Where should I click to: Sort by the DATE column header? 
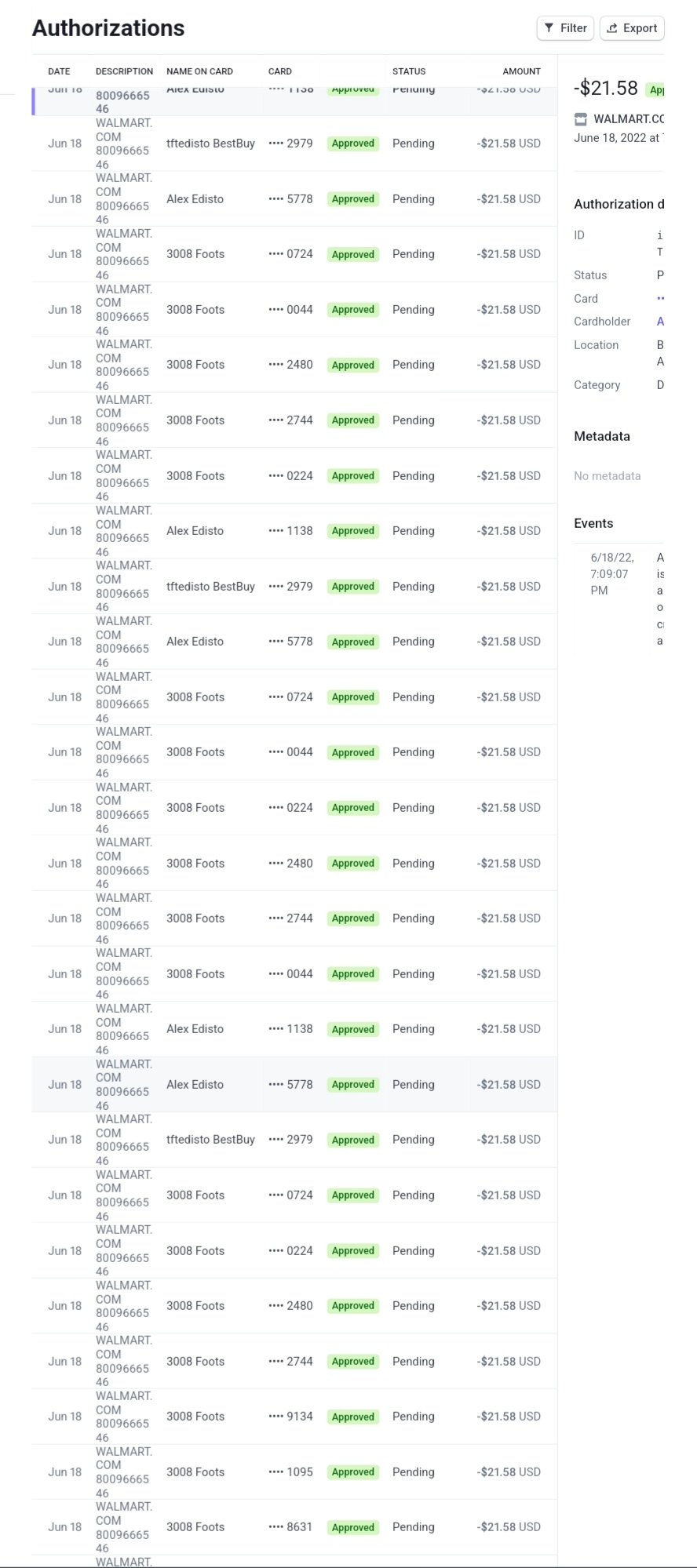[x=59, y=71]
